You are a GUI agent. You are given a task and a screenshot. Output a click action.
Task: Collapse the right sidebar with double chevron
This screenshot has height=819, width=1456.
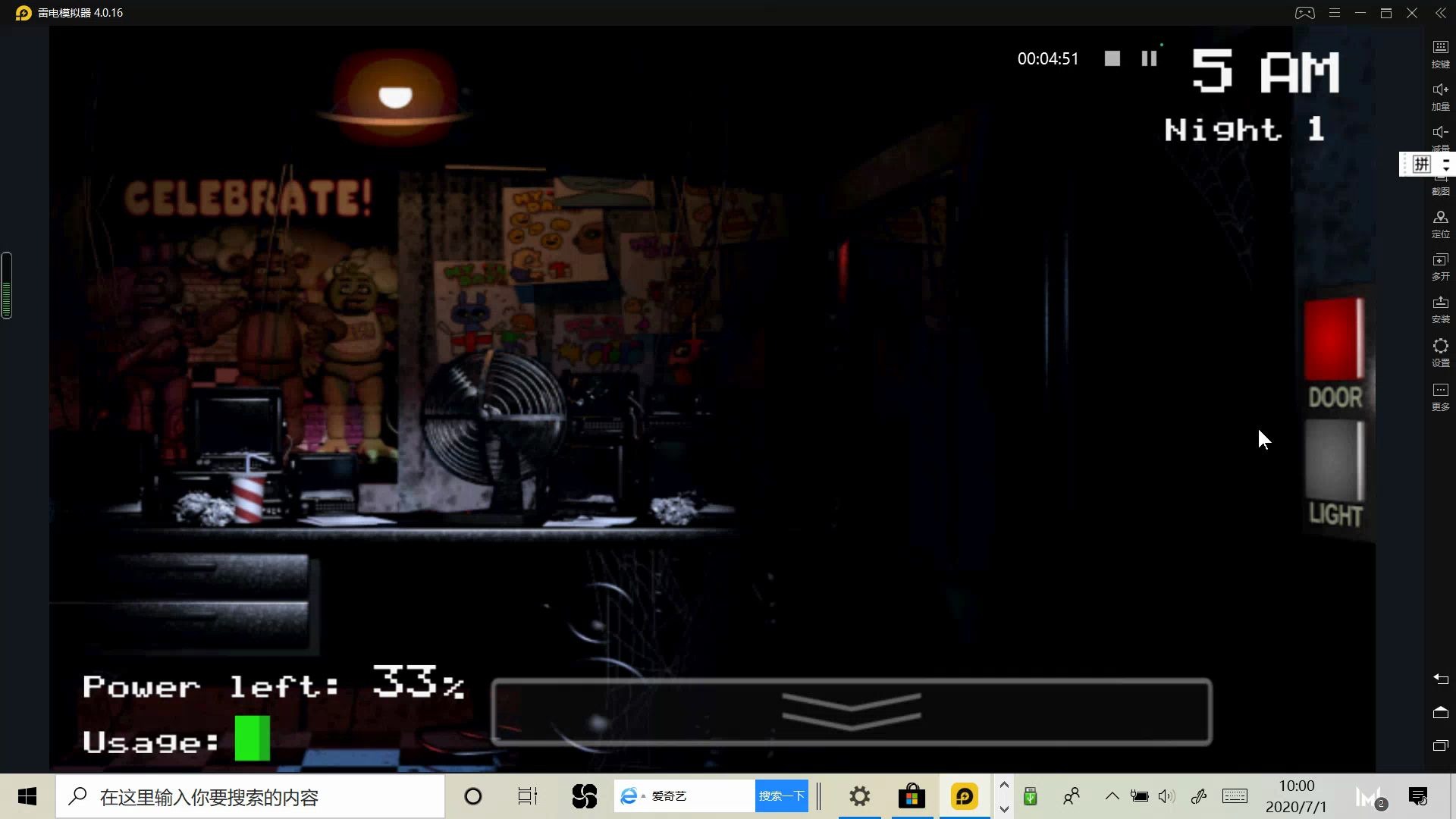[1440, 13]
